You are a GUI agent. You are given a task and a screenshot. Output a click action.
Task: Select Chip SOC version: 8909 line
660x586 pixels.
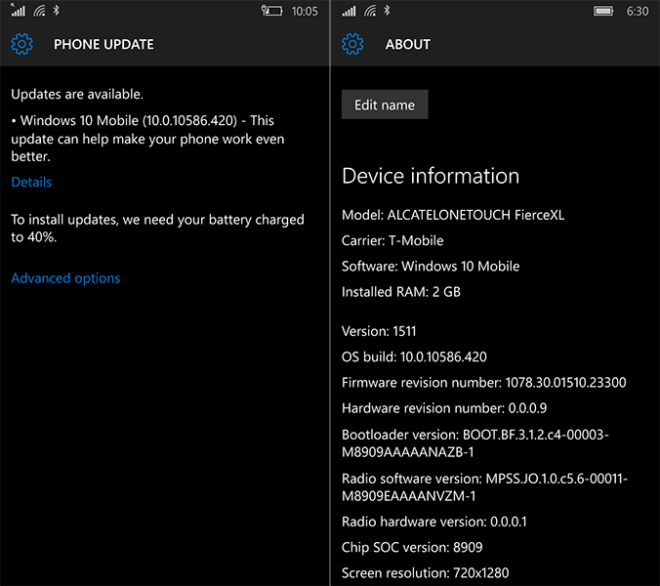412,548
